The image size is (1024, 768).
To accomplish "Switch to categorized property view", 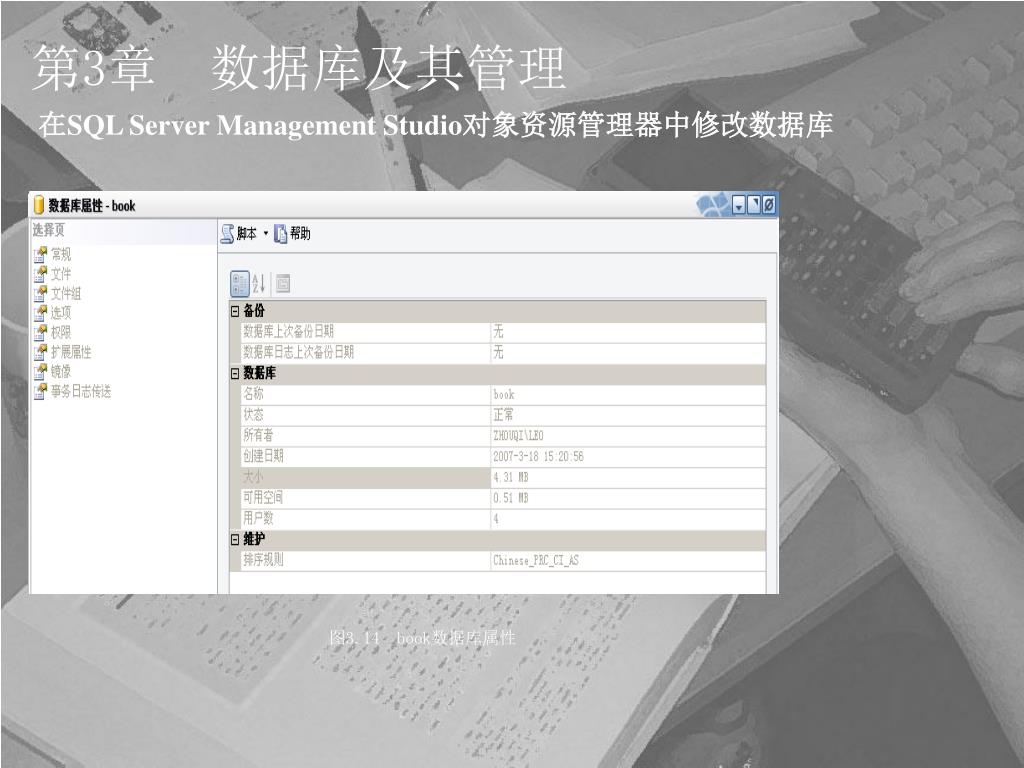I will (x=240, y=284).
